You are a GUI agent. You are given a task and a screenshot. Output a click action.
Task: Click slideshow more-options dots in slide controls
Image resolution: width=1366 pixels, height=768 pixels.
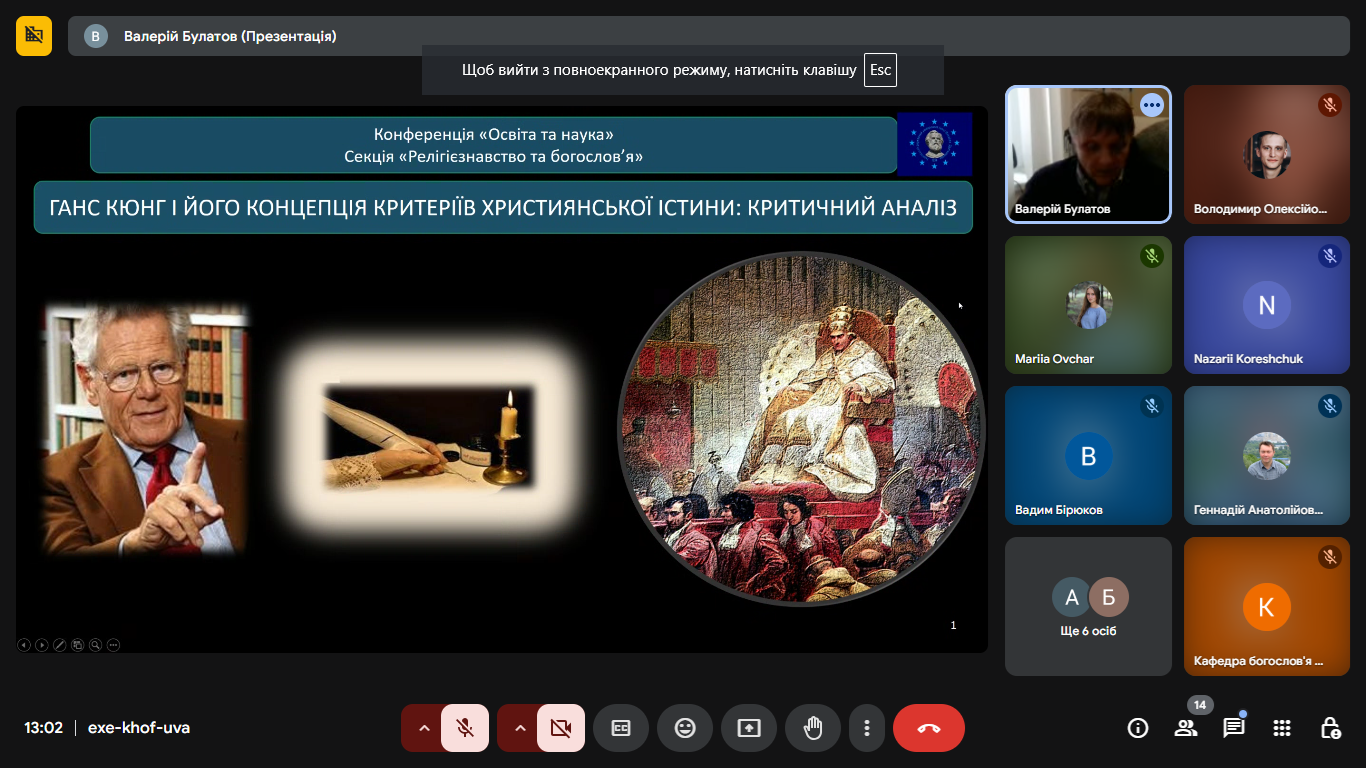click(113, 645)
